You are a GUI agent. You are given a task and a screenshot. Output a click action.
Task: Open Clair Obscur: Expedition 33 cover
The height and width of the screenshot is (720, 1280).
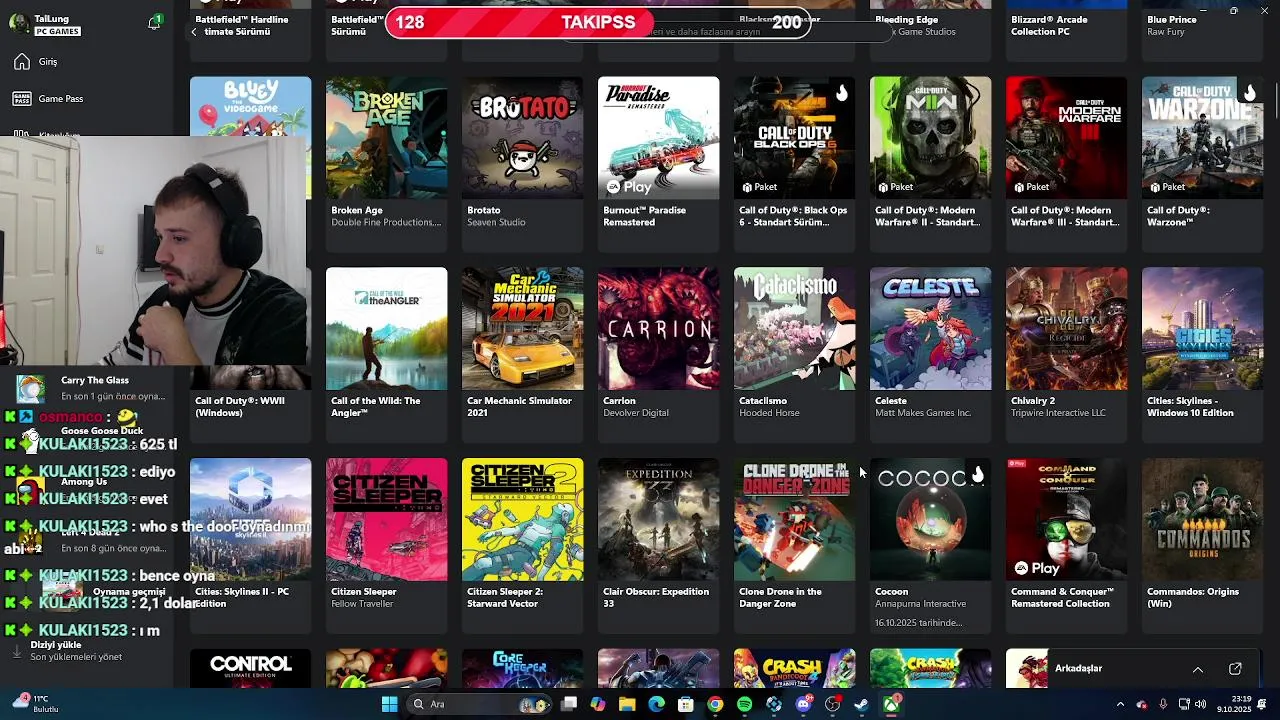[658, 520]
